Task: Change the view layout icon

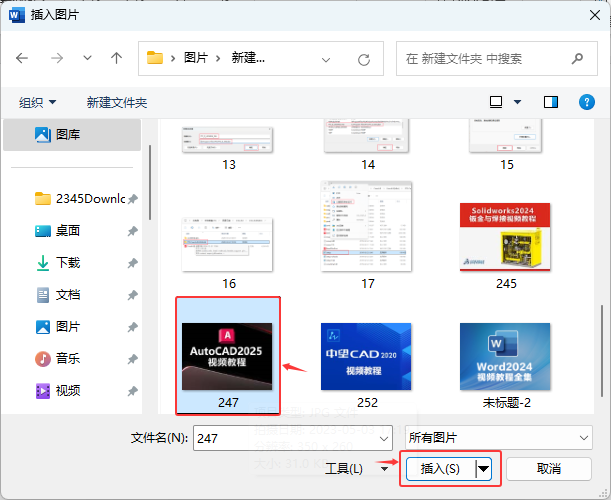Action: tap(496, 102)
